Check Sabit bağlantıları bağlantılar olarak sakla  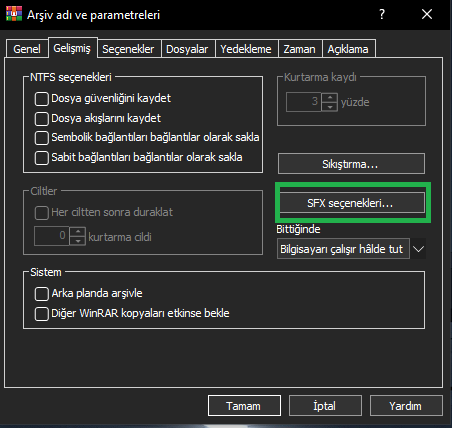tap(41, 158)
